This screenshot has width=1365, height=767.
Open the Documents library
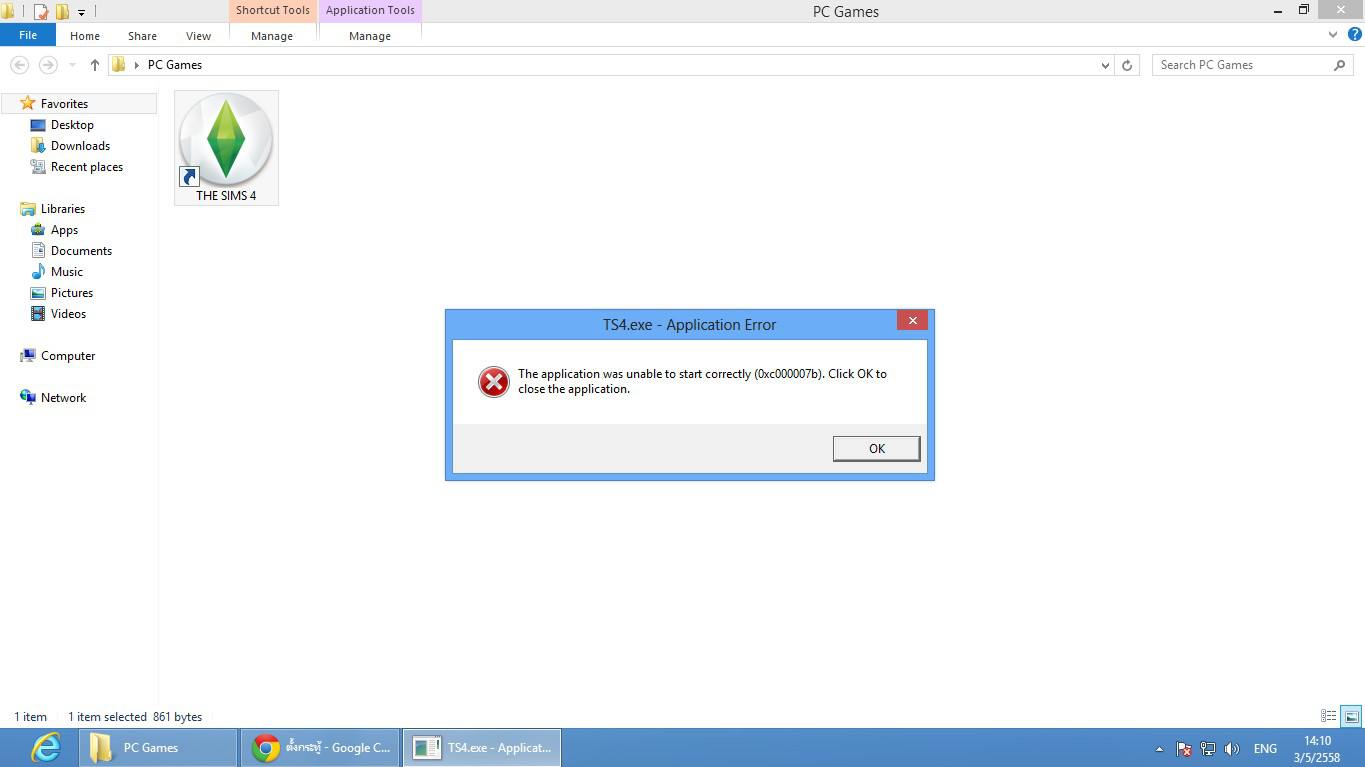pos(81,251)
